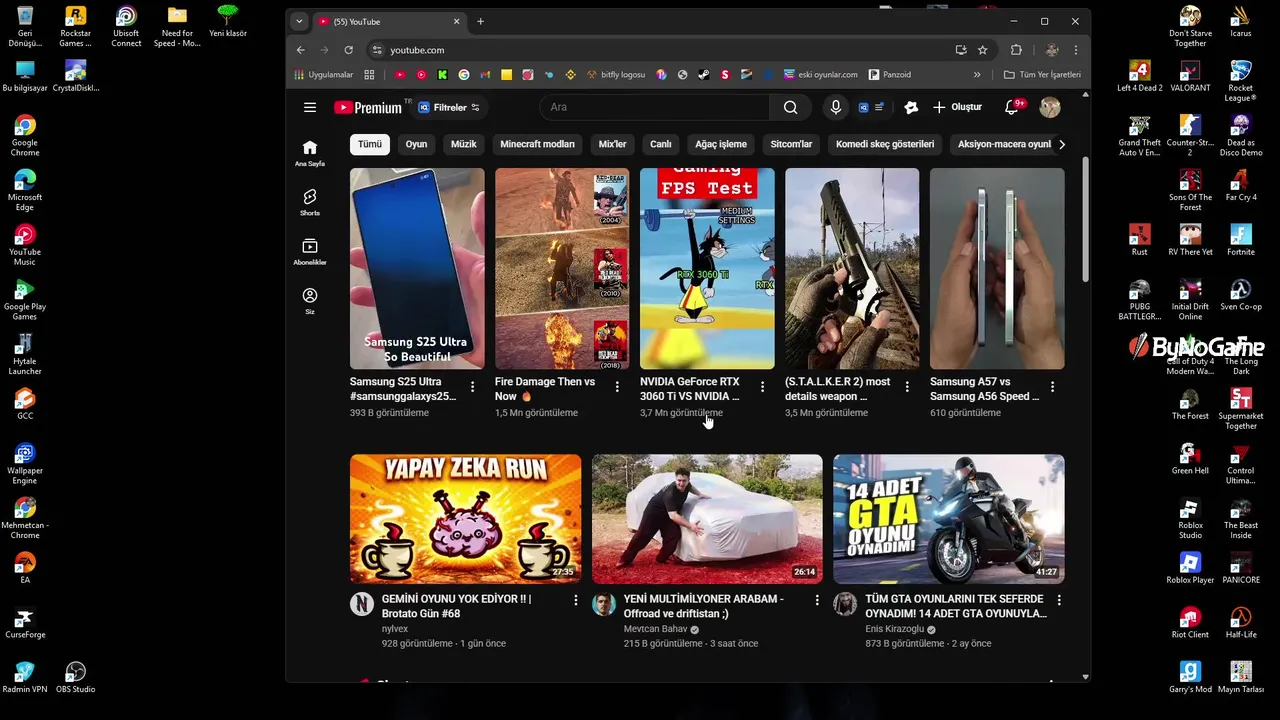Open Chrome extensions puzzle icon
The image size is (1280, 720).
click(1016, 50)
